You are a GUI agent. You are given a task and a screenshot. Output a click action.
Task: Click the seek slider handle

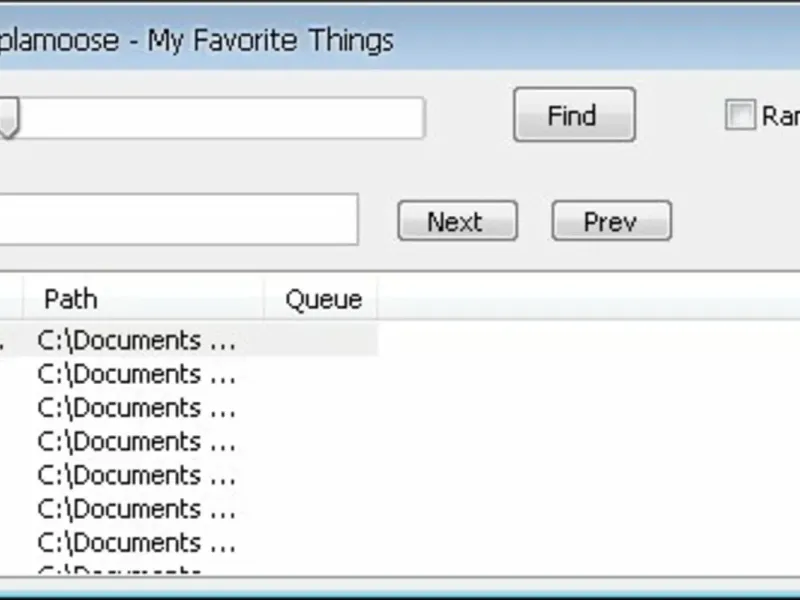(8, 118)
